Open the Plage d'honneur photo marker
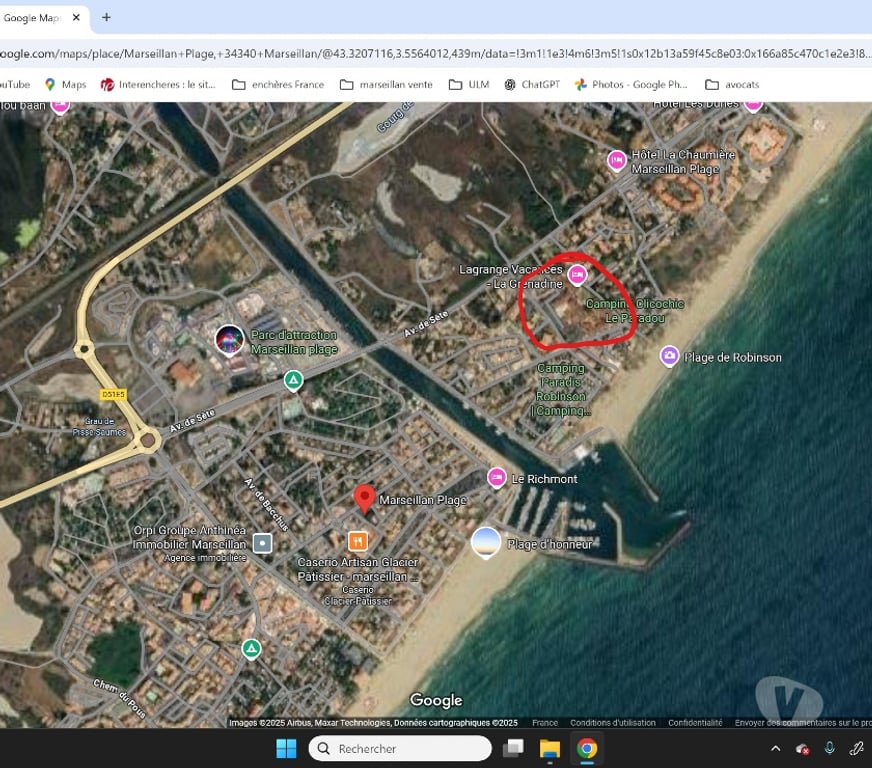 pyautogui.click(x=486, y=542)
